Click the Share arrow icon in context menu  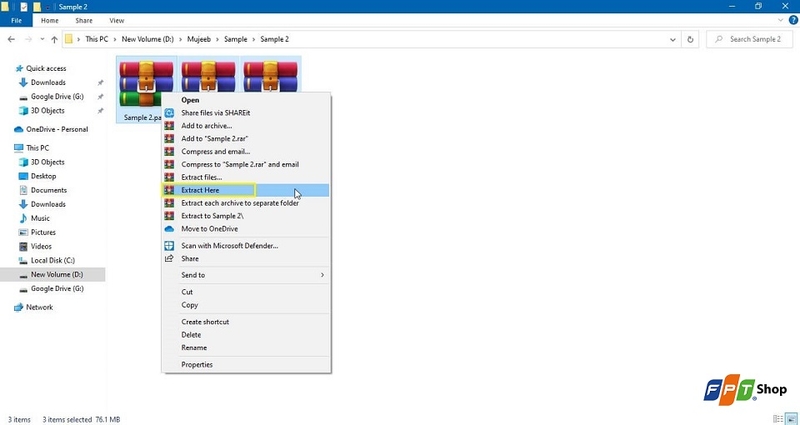point(169,259)
